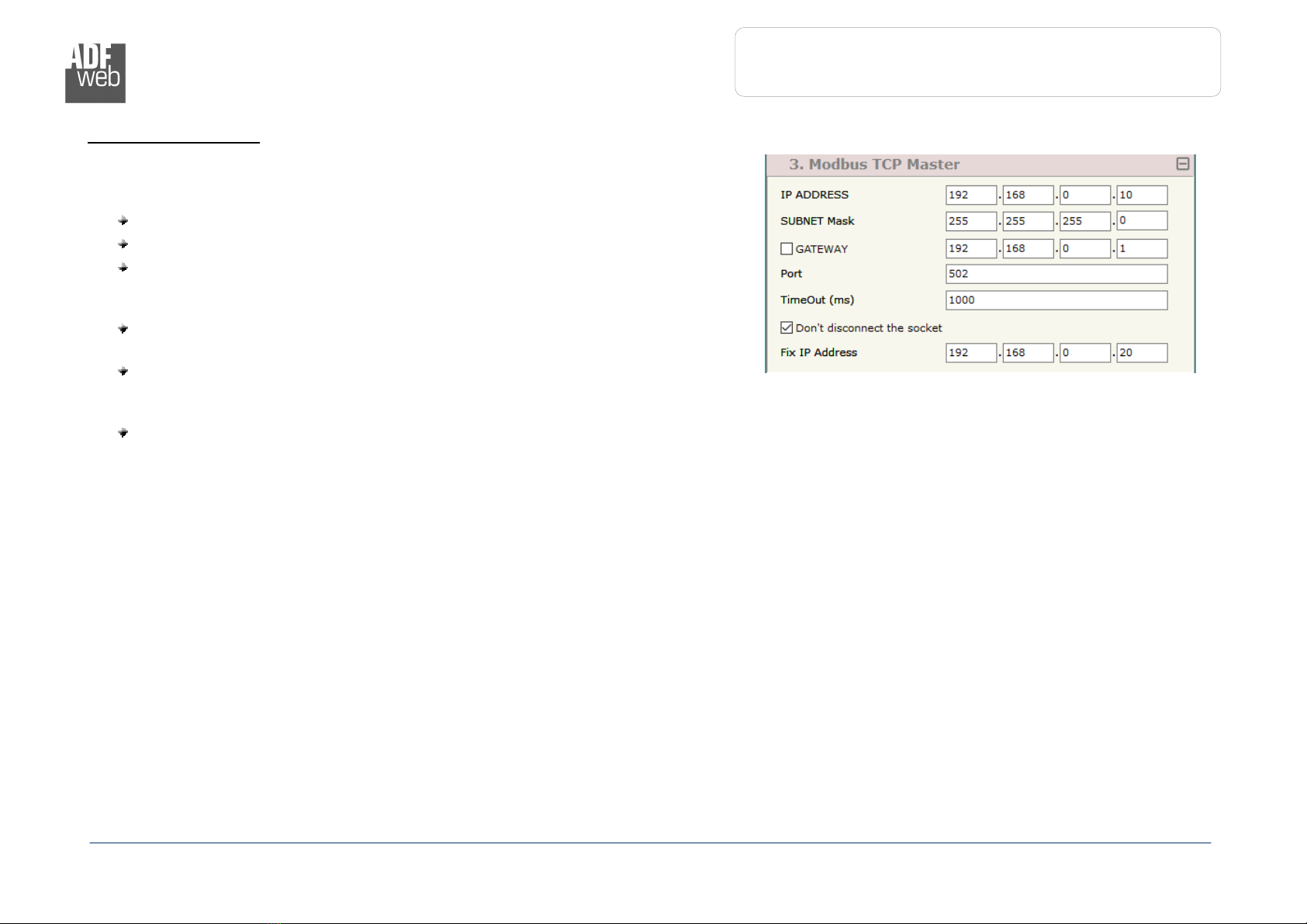This screenshot has height=924, width=1307.
Task: Select the first octet of SUBNET Mask
Action: 971,221
